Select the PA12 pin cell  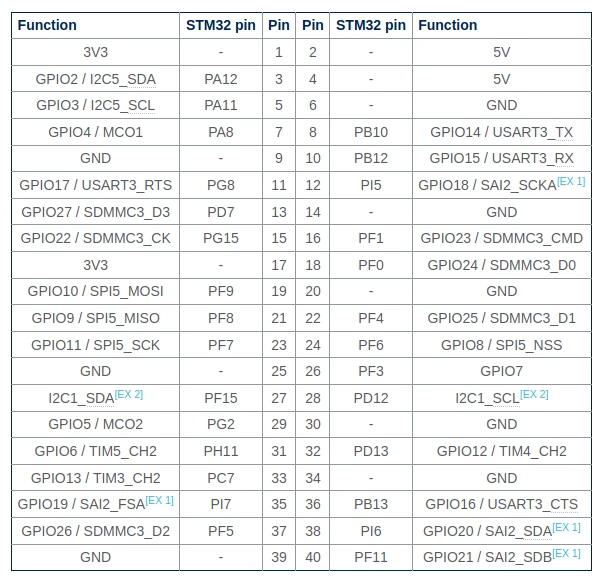[221, 79]
